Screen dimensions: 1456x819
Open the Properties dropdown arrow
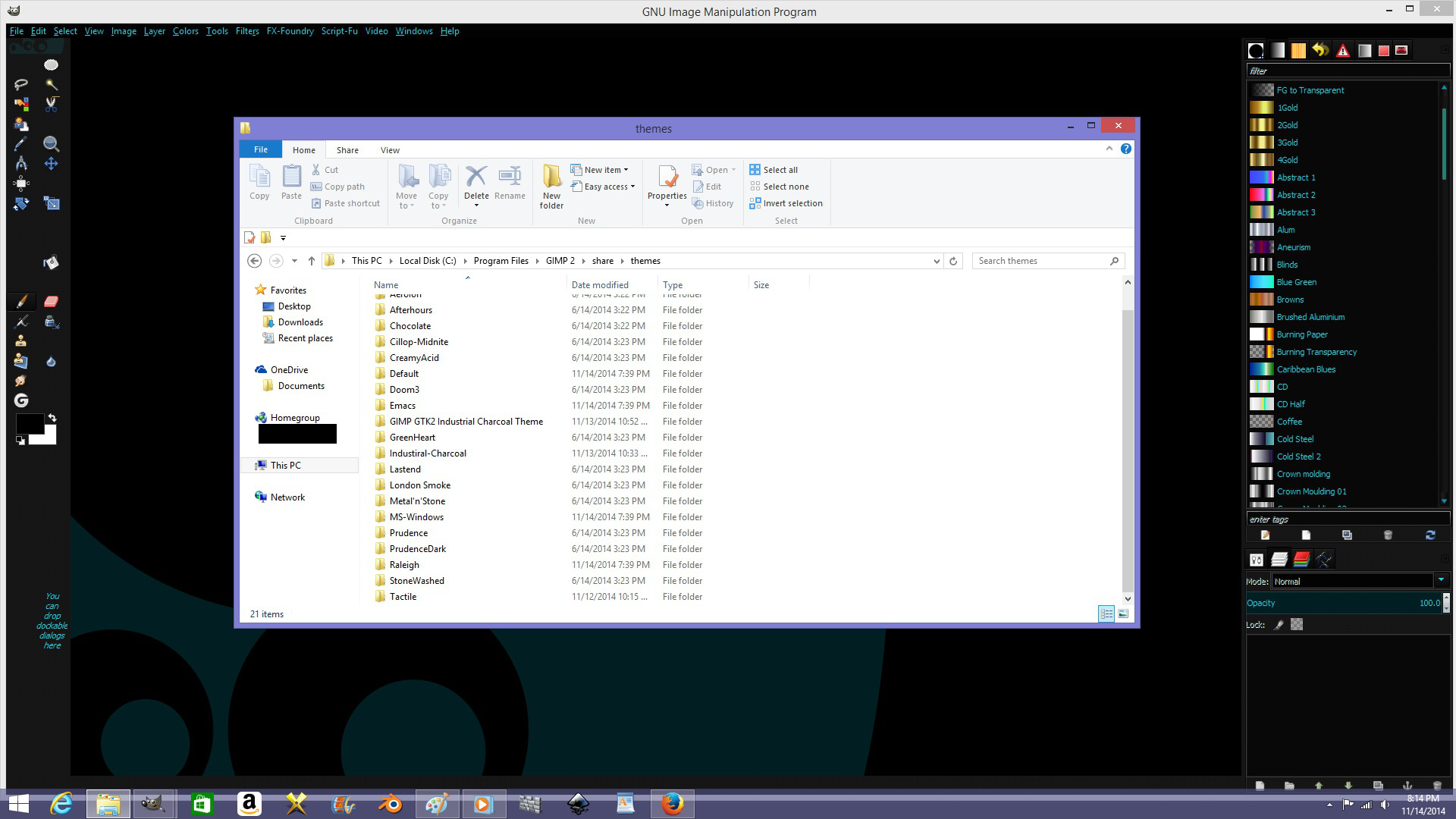pyautogui.click(x=667, y=205)
